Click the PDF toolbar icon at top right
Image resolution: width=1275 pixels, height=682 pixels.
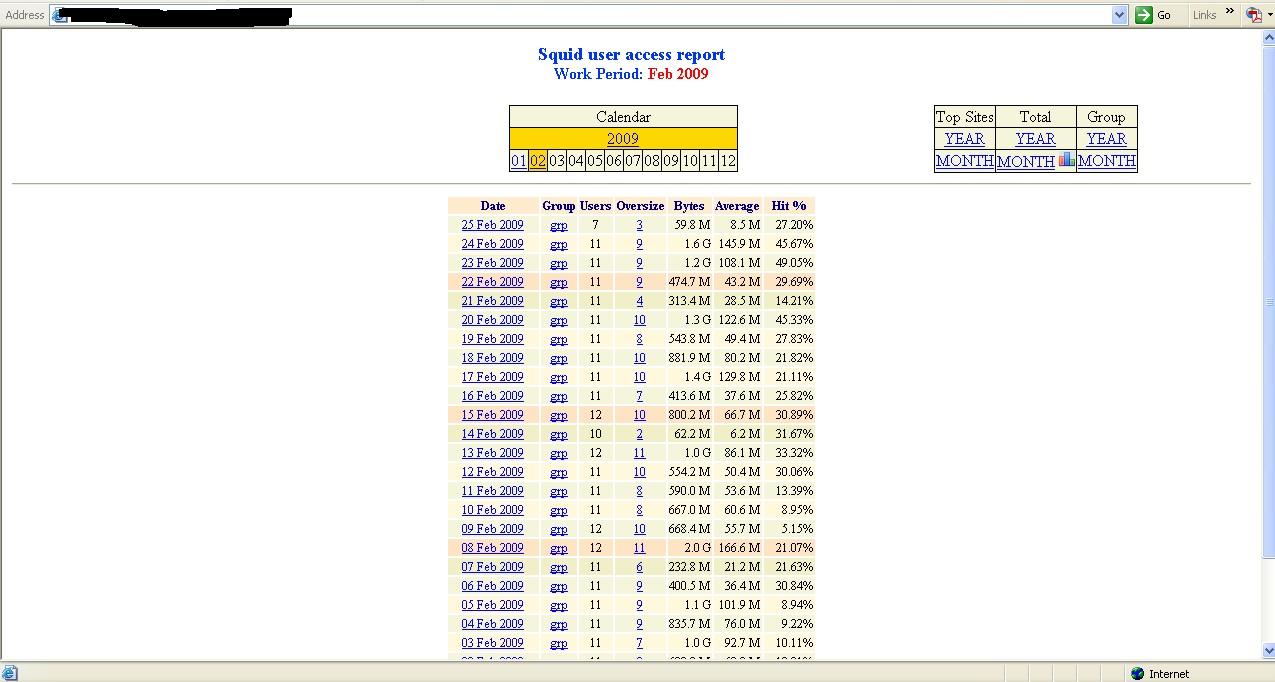tap(1253, 15)
